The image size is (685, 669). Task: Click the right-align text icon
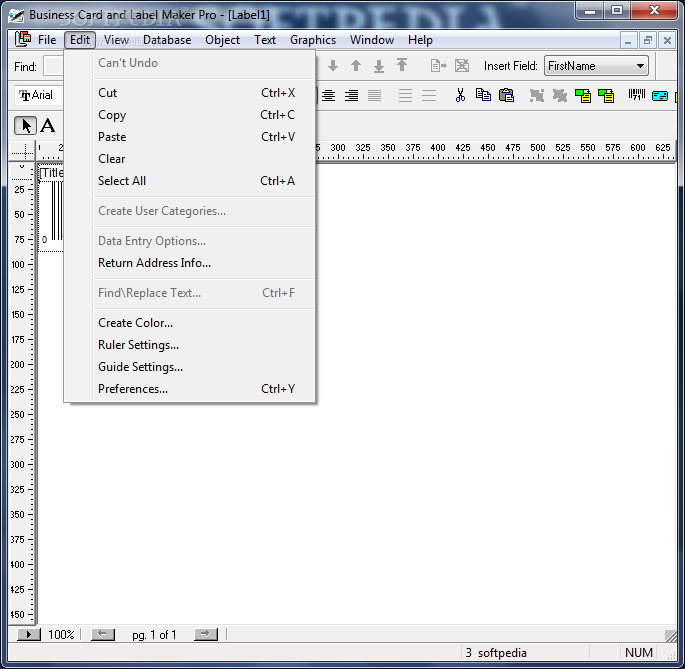[x=351, y=95]
